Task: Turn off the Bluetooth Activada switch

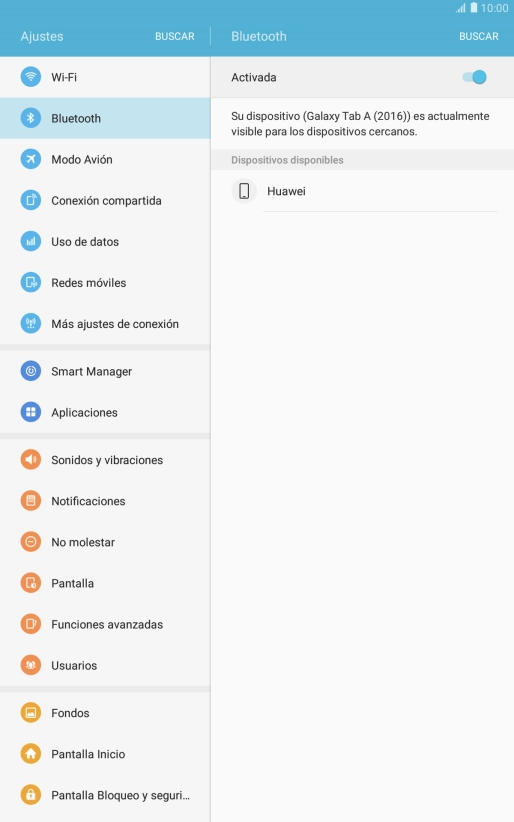Action: coord(474,77)
